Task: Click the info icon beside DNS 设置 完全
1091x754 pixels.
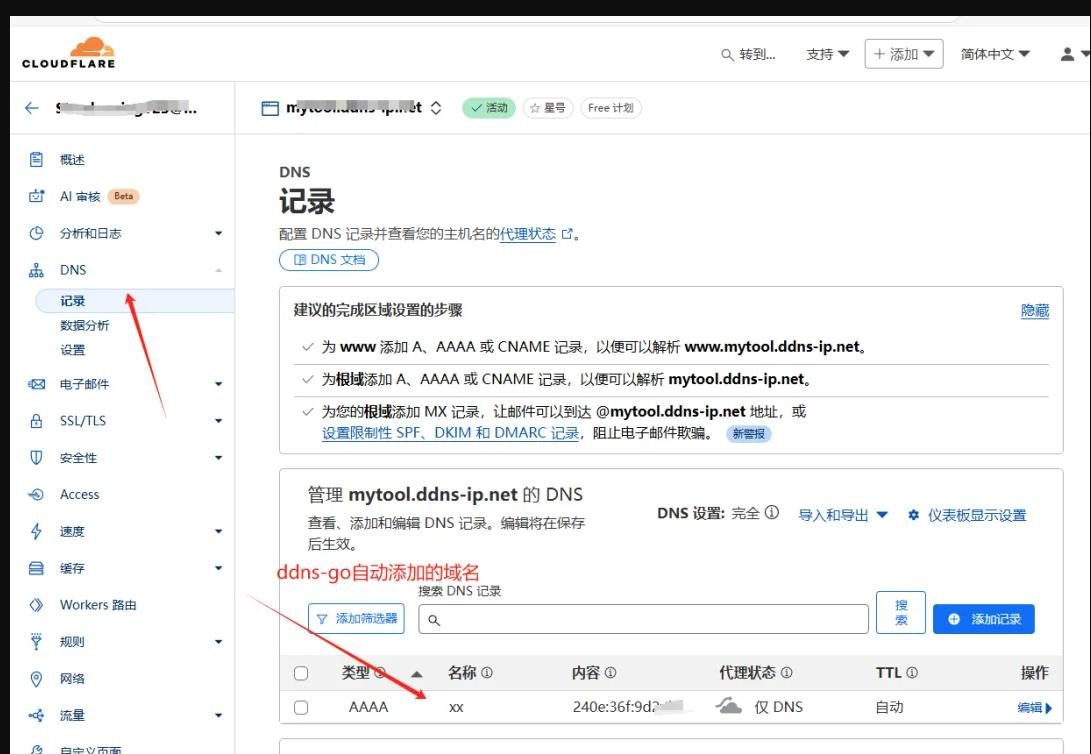Action: pyautogui.click(x=772, y=513)
